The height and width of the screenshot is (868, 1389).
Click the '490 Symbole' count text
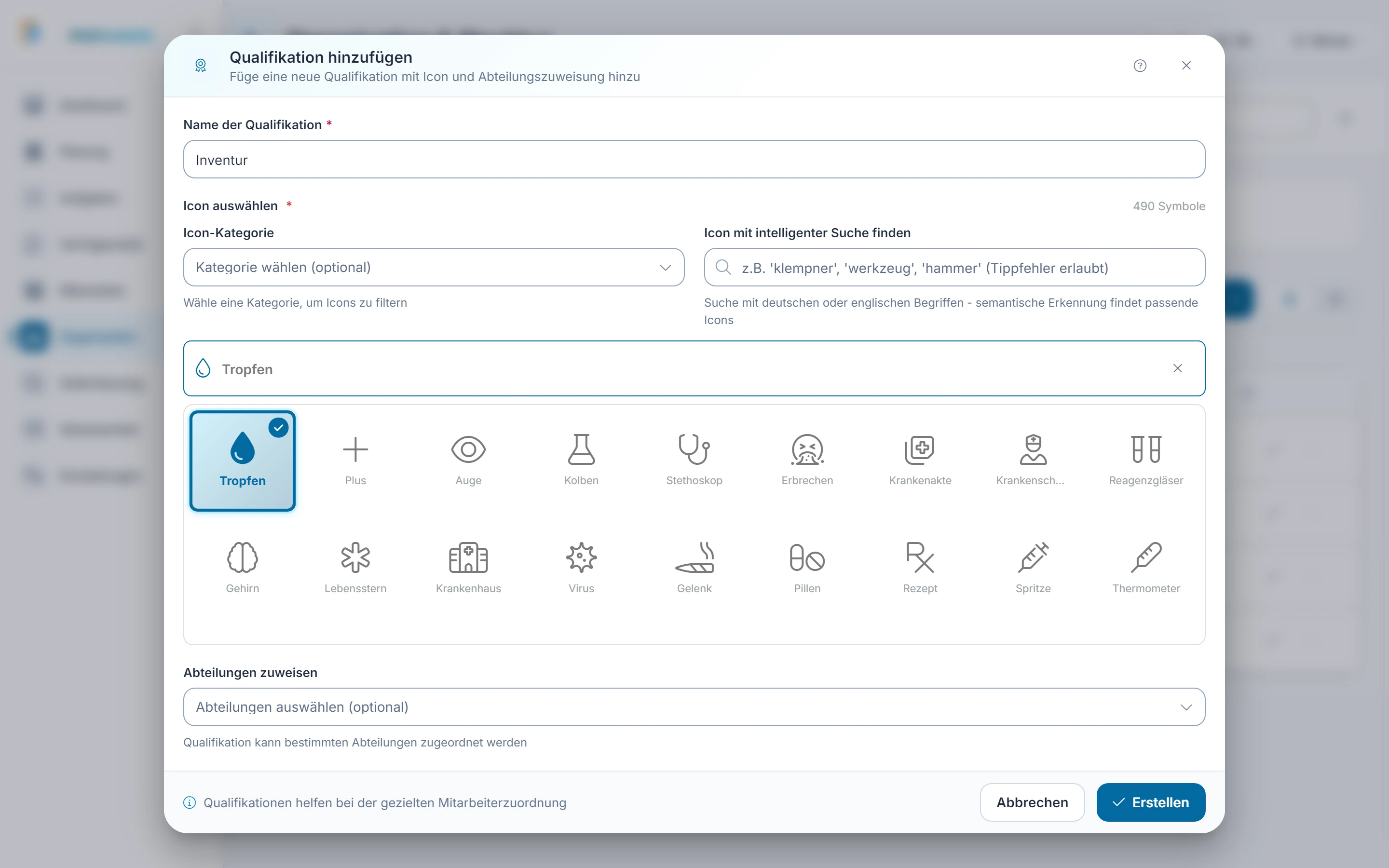pos(1169,206)
